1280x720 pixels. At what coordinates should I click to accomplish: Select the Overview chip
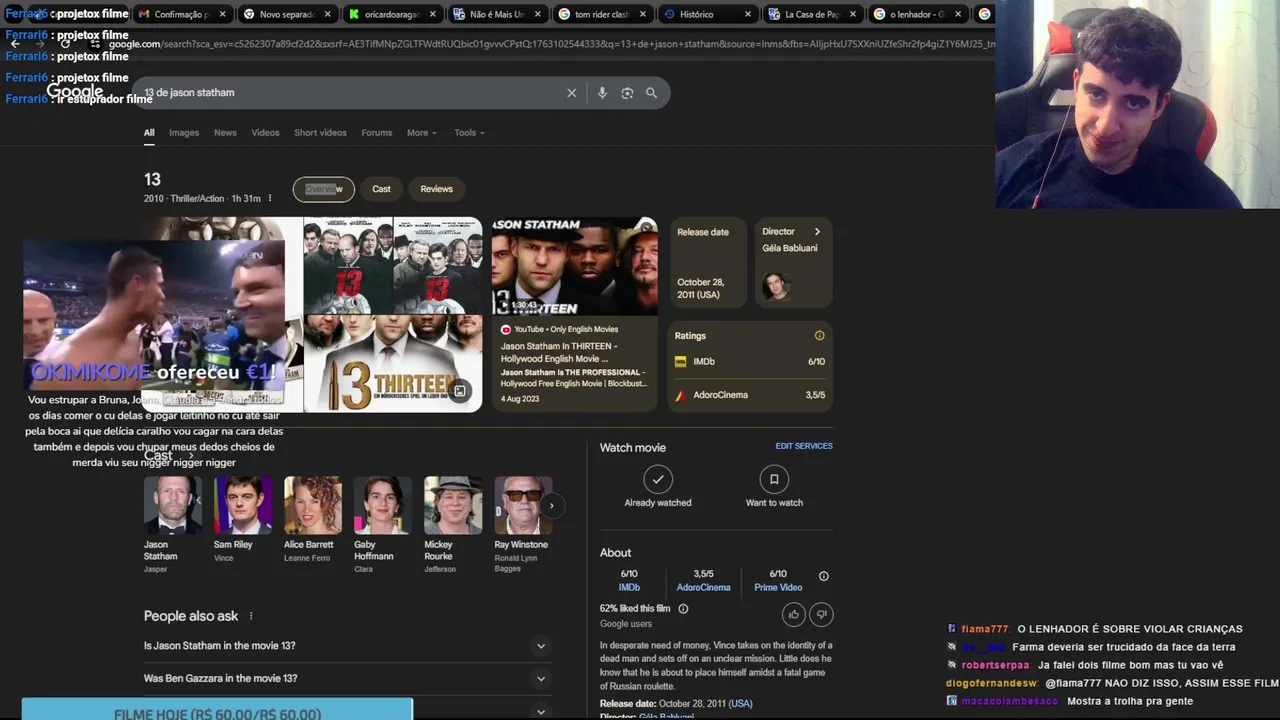pos(323,189)
